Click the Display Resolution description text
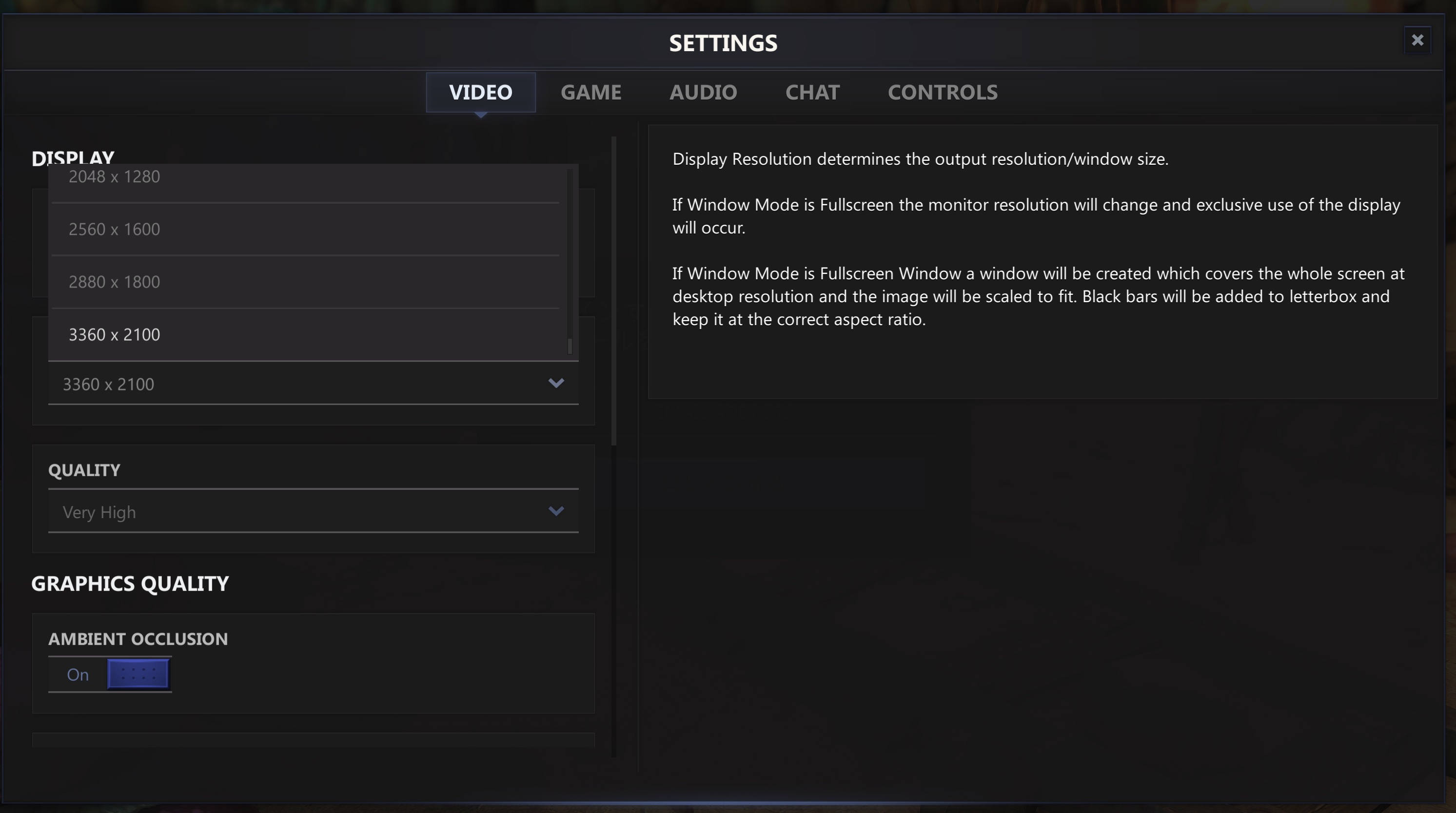 pos(920,159)
